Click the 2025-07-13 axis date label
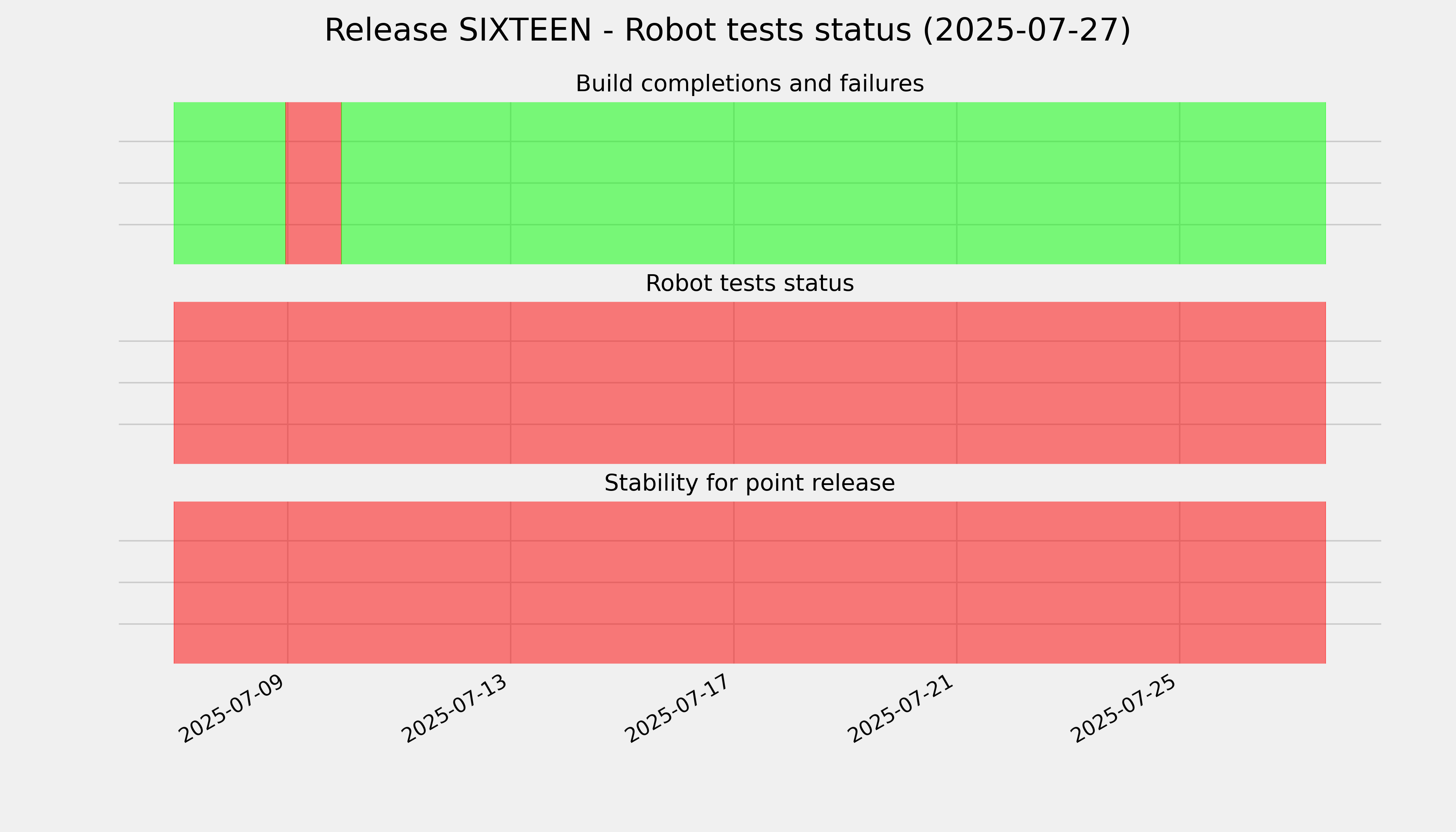Viewport: 1456px width, 832px height. 455,709
